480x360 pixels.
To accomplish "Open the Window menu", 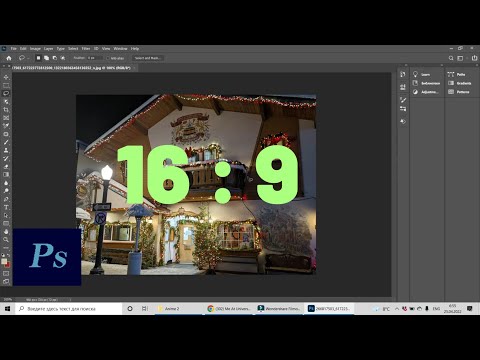I will 120,49.
